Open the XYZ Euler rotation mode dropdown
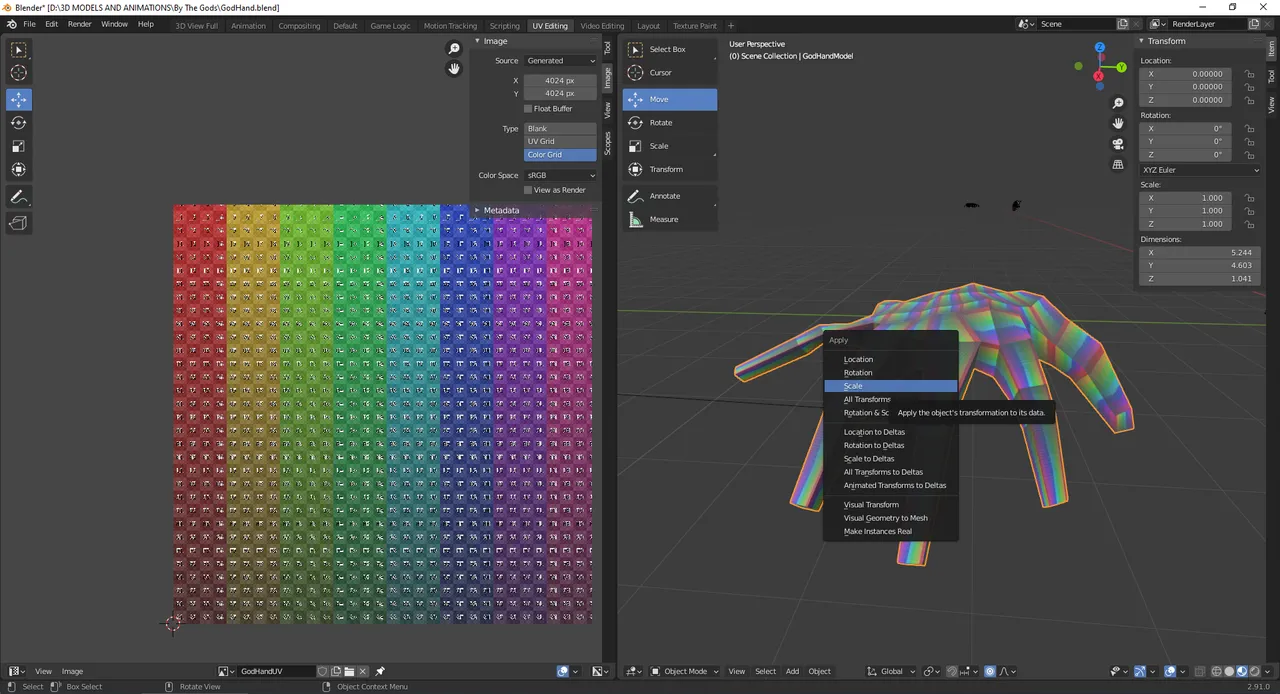The height and width of the screenshot is (694, 1280). click(1201, 170)
